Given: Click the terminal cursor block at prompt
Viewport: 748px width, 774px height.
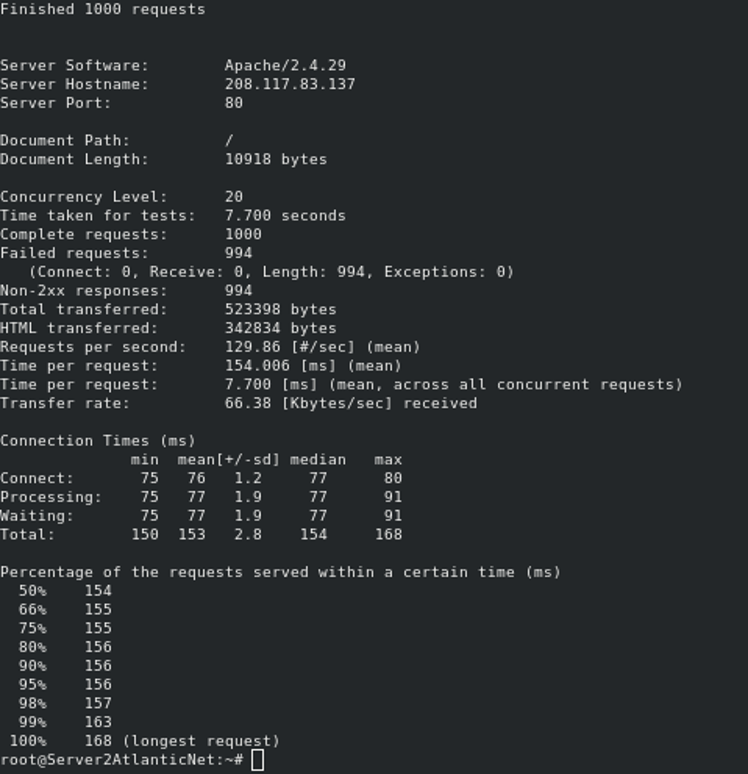Looking at the screenshot, I should pos(257,760).
